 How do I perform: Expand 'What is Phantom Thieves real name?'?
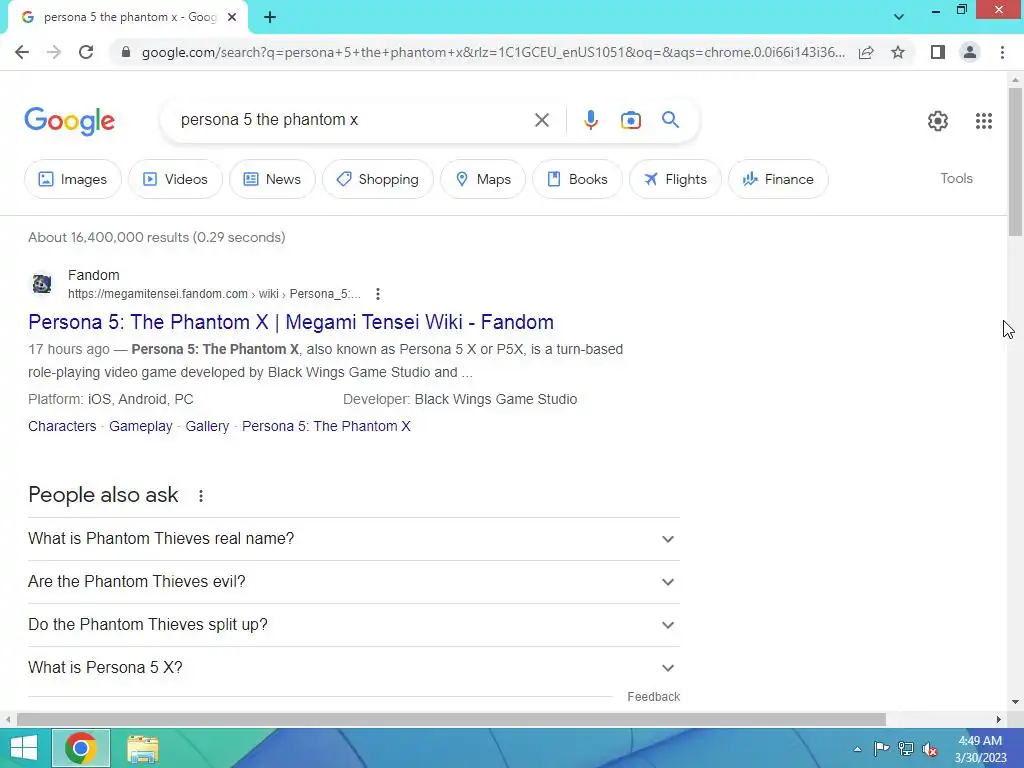tap(354, 539)
